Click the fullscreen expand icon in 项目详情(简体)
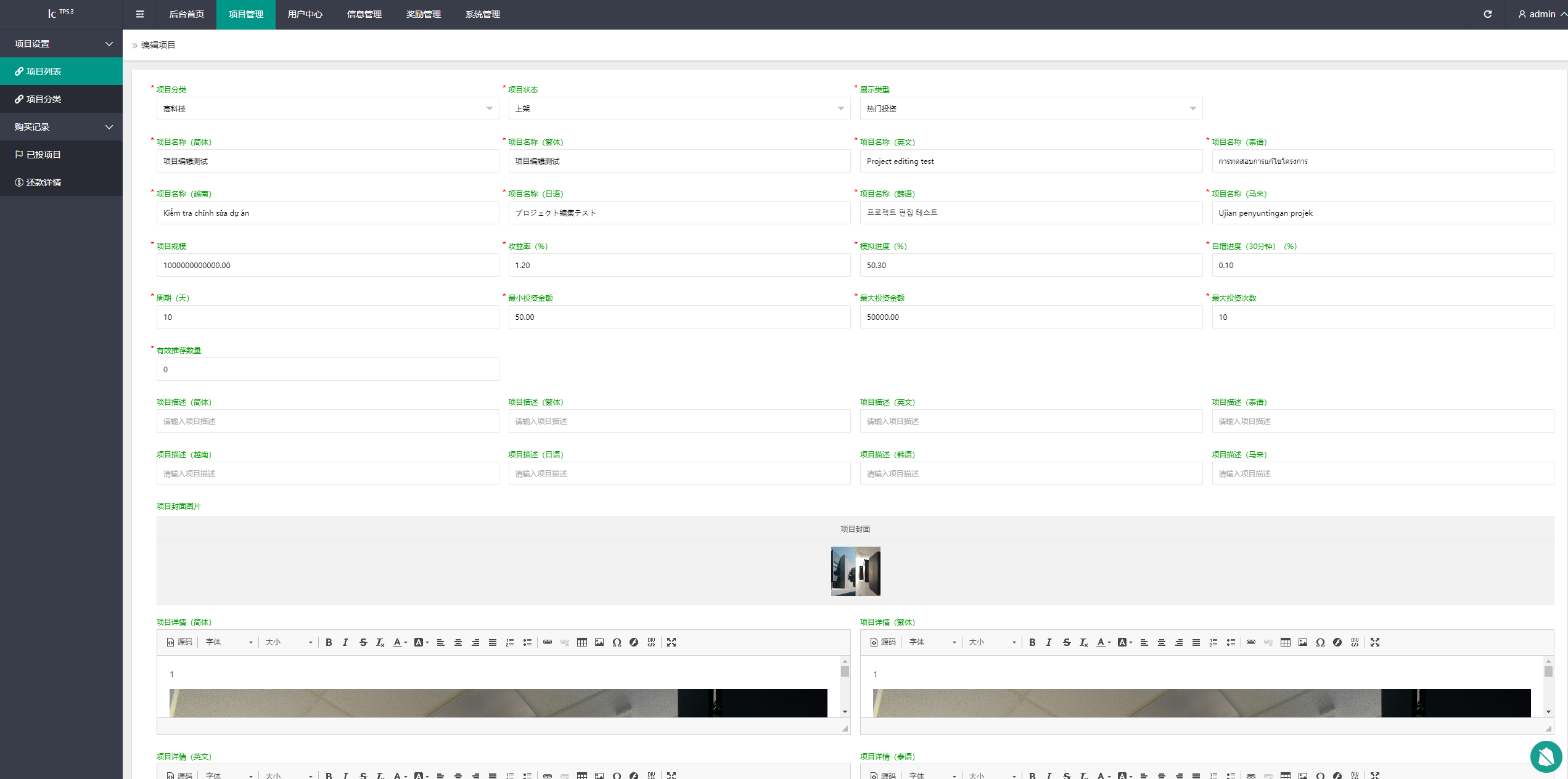Image resolution: width=1568 pixels, height=779 pixels. tap(671, 643)
